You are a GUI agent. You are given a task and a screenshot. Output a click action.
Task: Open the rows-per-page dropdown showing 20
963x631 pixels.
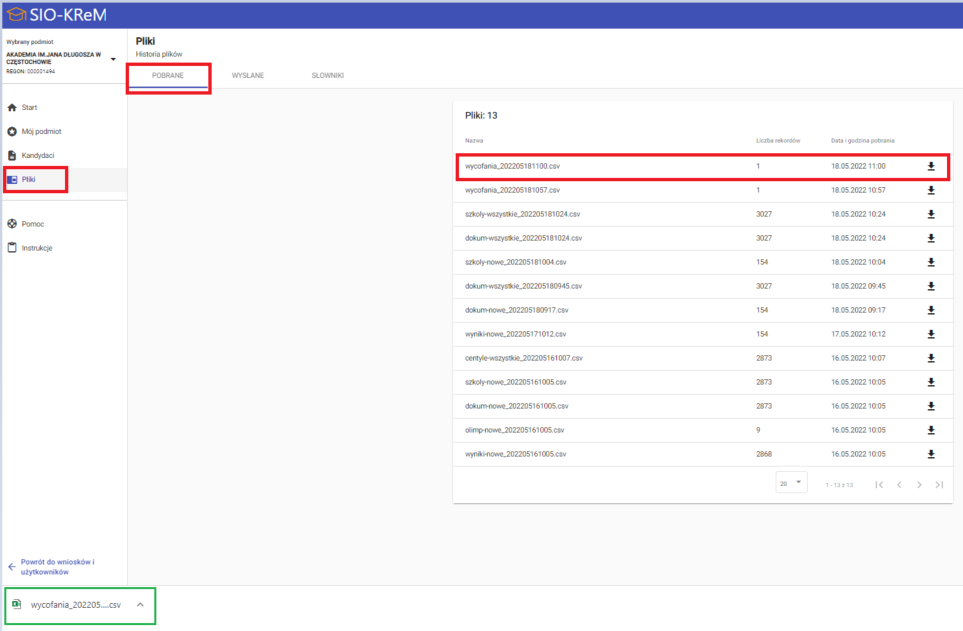(x=790, y=483)
